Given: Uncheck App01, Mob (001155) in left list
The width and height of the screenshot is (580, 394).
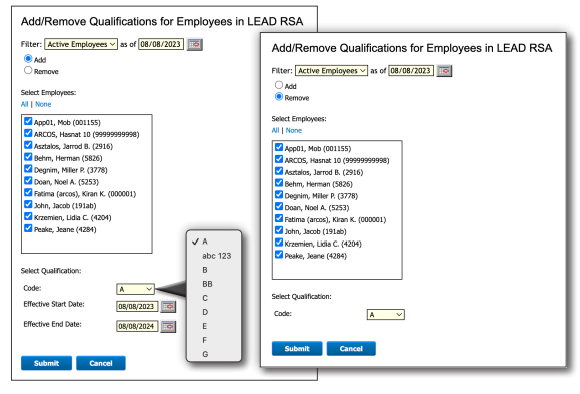Looking at the screenshot, I should (28, 121).
